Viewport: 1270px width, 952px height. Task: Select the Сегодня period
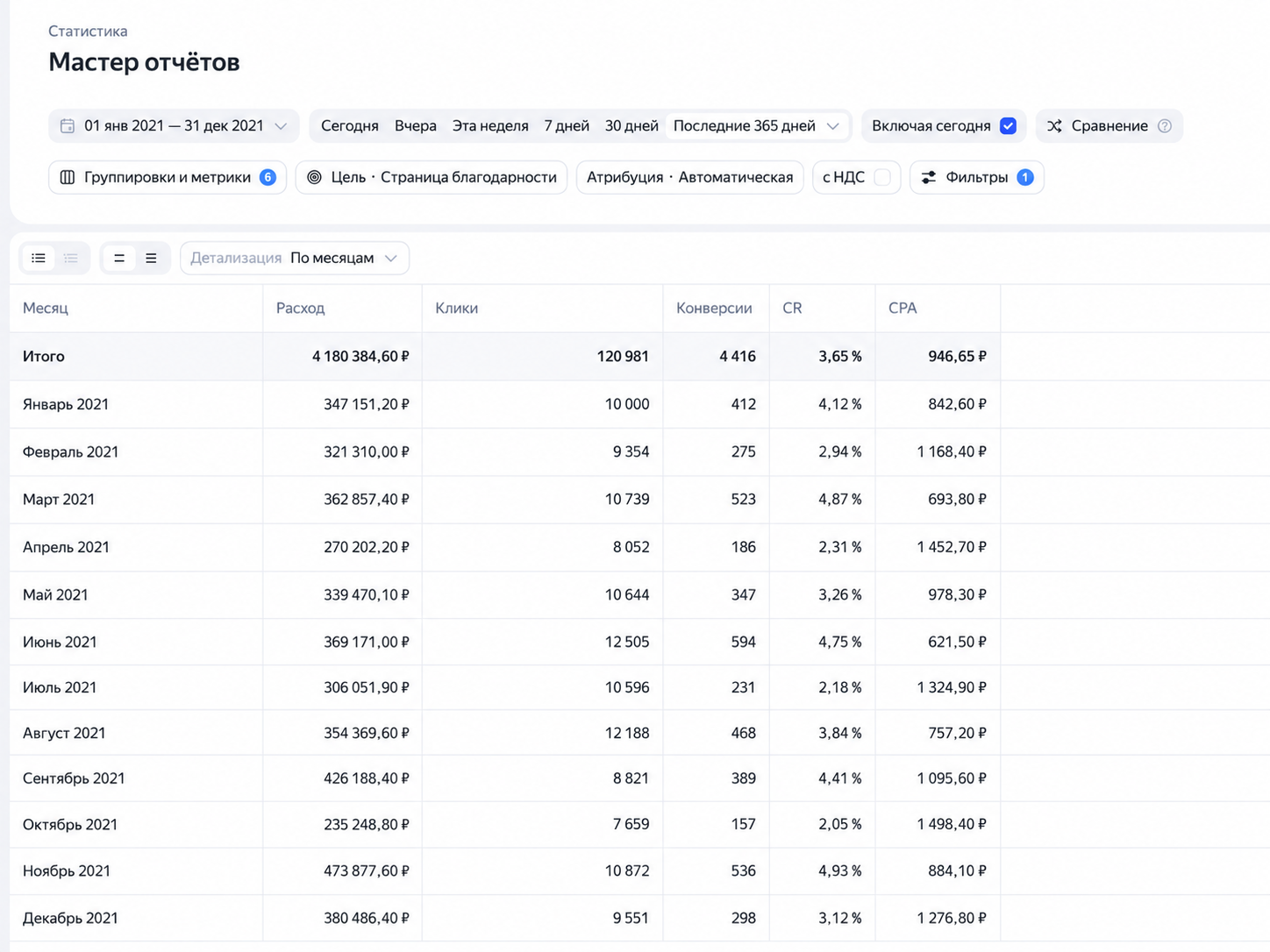(x=349, y=126)
